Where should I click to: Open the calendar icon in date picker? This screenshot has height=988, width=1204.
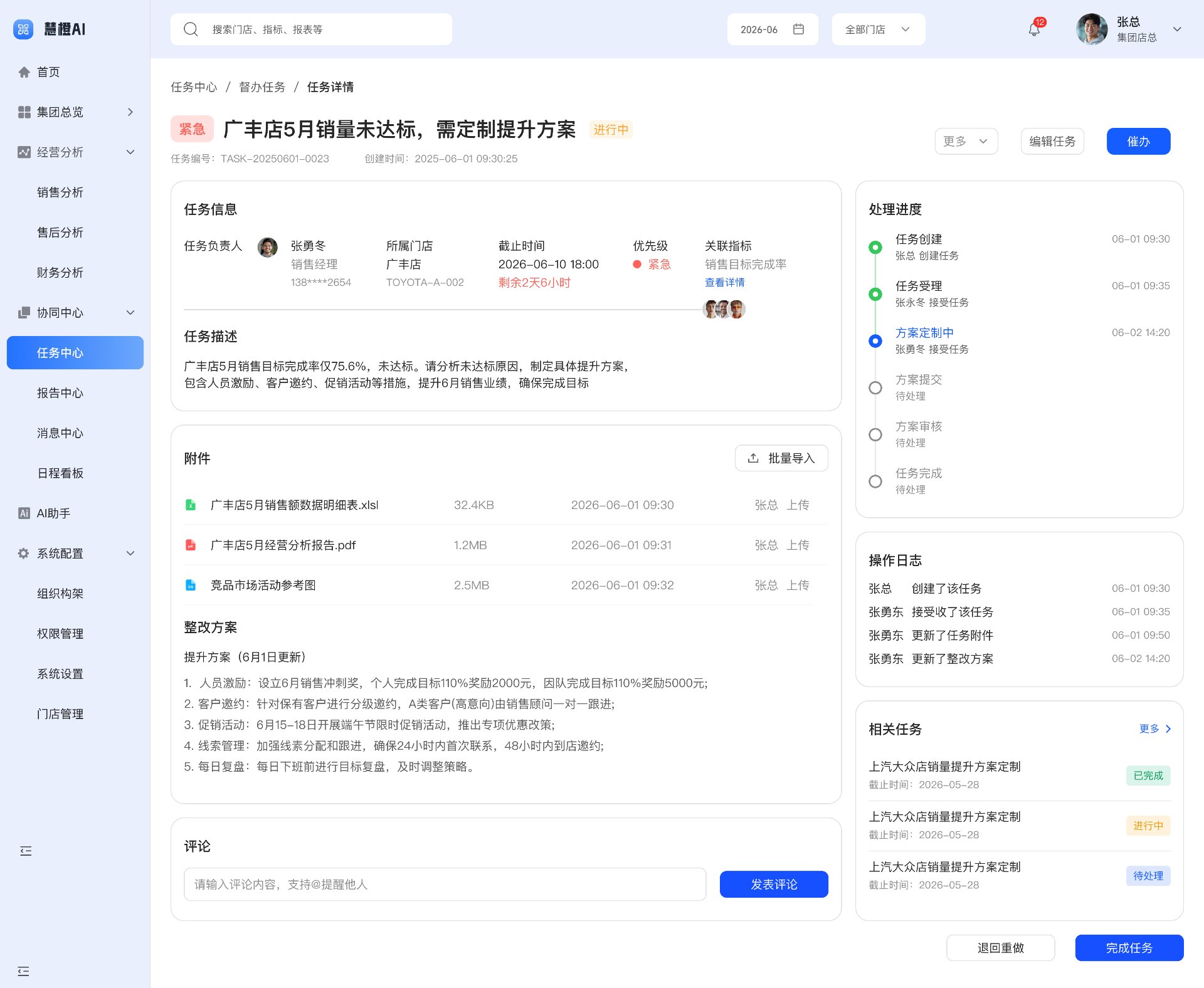pyautogui.click(x=798, y=29)
